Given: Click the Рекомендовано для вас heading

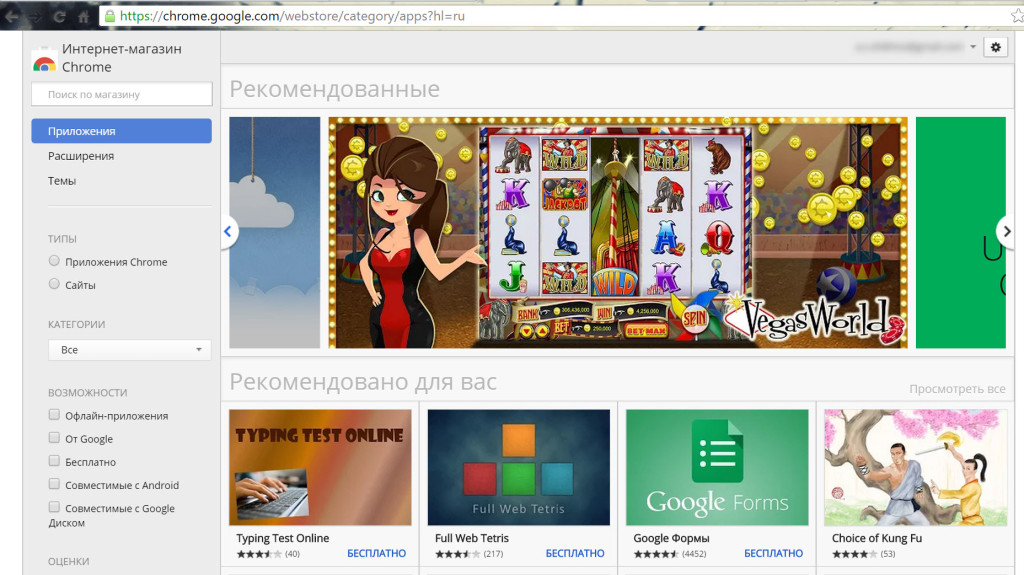Looking at the screenshot, I should [363, 382].
